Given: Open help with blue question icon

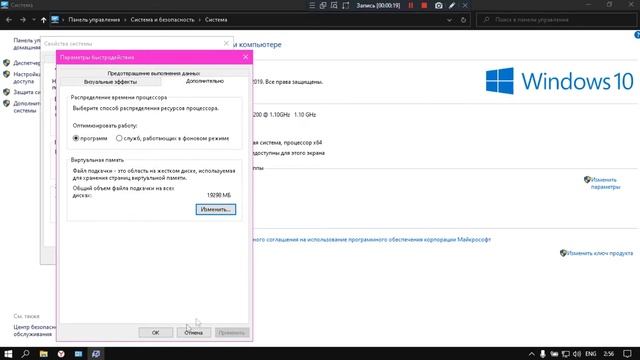Looking at the screenshot, I should (x=637, y=35).
